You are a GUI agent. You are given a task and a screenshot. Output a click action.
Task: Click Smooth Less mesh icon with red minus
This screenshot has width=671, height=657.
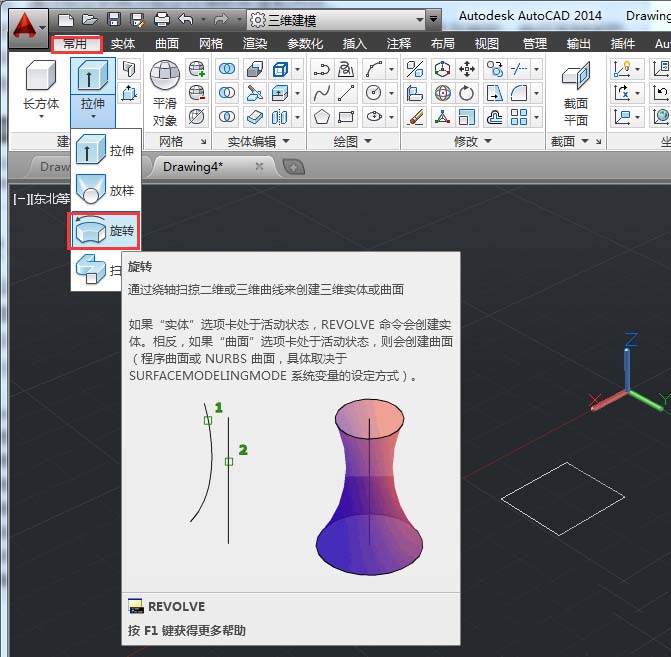[197, 93]
